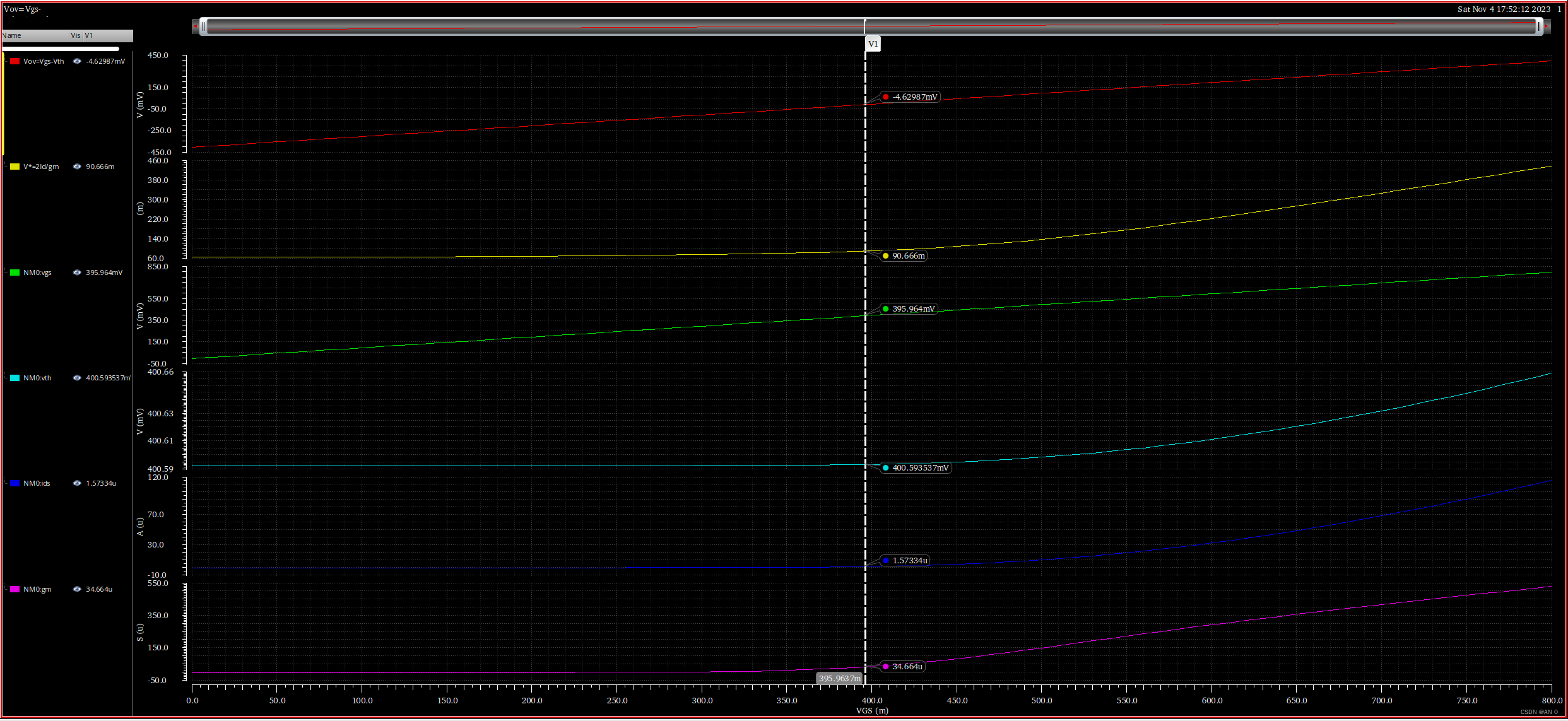Toggle visibility of the V*=2Id/gm trace
This screenshot has height=721, width=1568.
tap(77, 167)
